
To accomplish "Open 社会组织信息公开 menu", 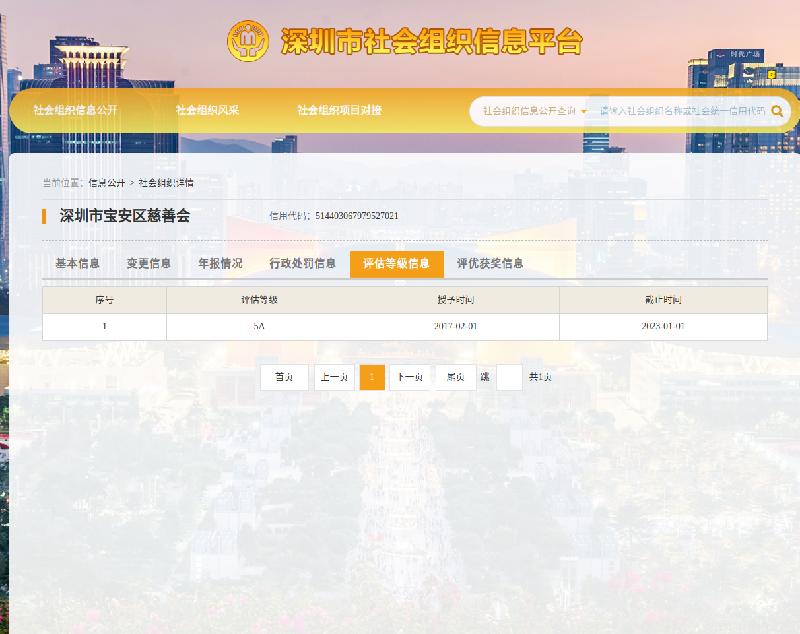I will click(76, 110).
